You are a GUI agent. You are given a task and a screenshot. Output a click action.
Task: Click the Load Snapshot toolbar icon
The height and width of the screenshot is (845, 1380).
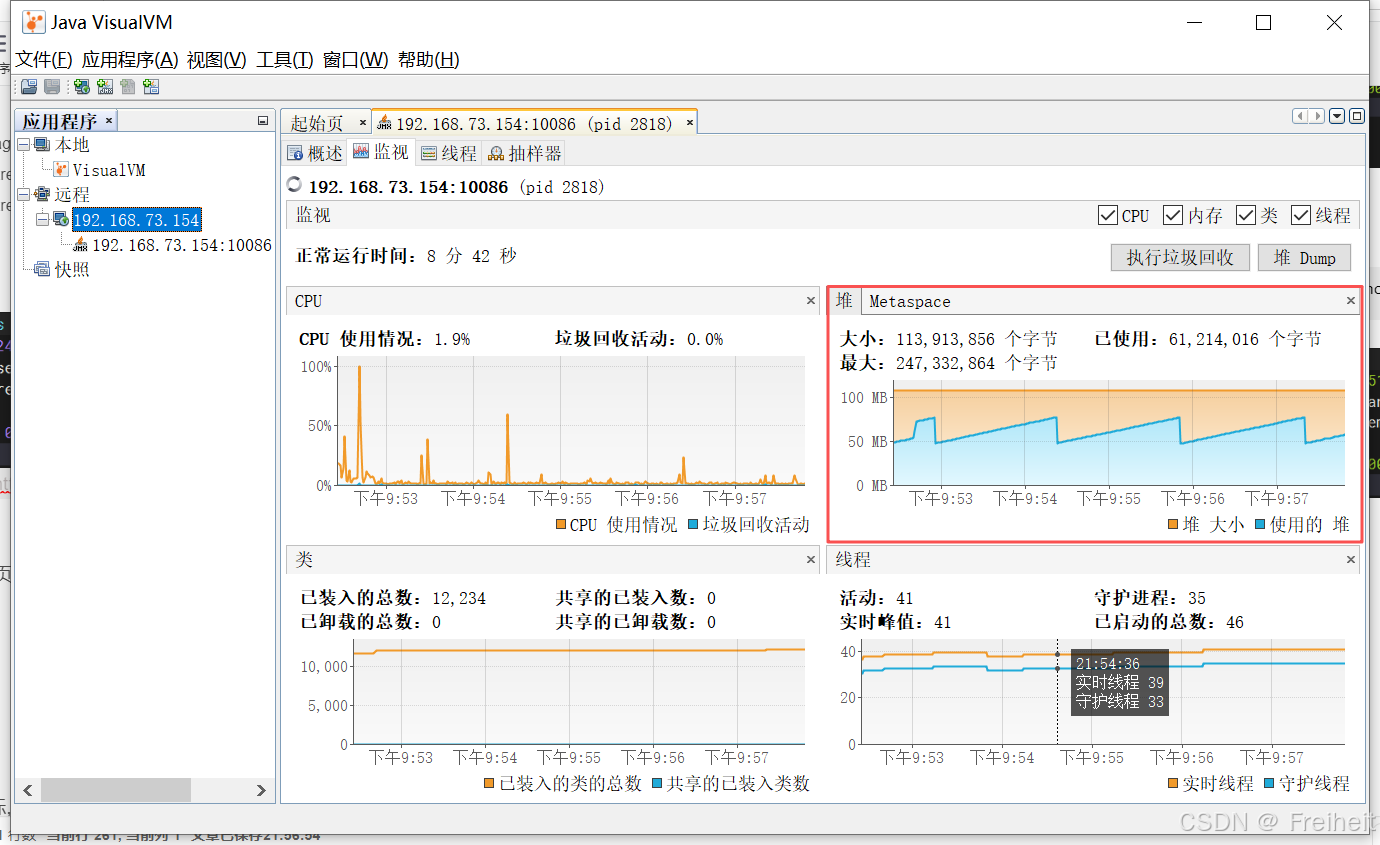29,87
